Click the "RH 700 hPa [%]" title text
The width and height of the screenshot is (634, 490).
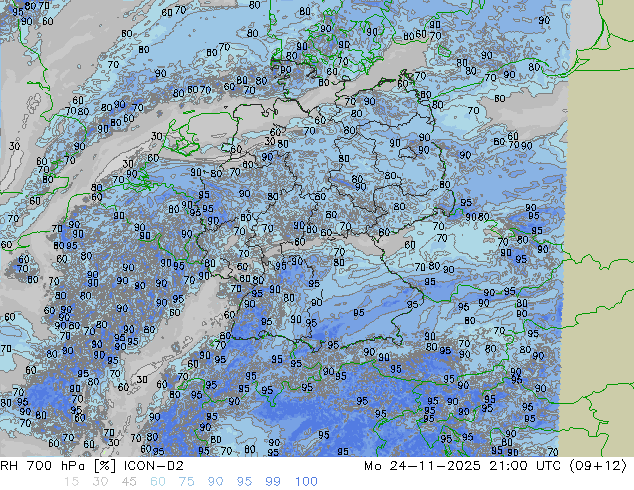(59, 466)
